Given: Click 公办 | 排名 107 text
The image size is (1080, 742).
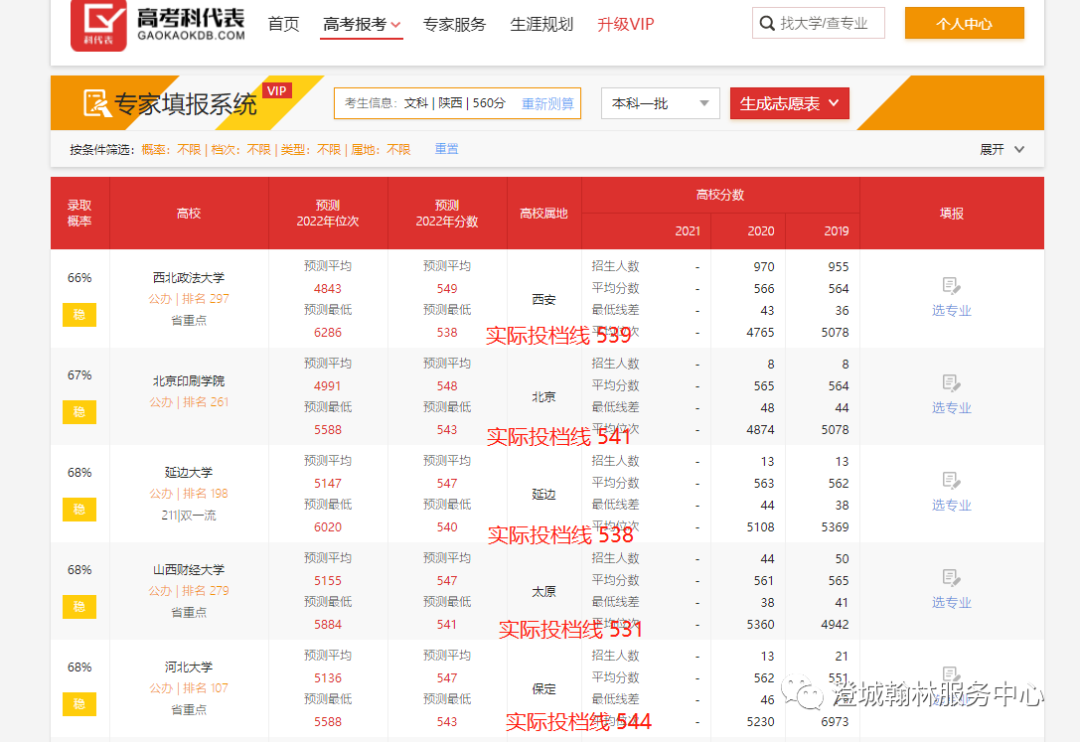Looking at the screenshot, I should 189,688.
